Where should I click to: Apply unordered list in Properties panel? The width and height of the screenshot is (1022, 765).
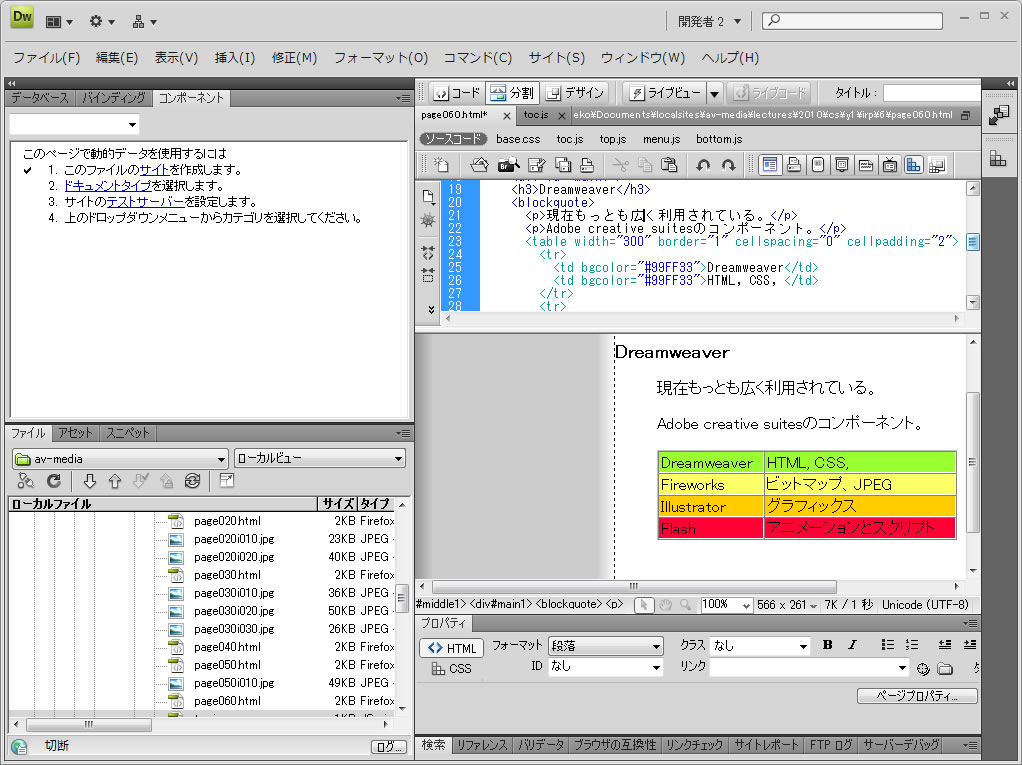pyautogui.click(x=887, y=645)
